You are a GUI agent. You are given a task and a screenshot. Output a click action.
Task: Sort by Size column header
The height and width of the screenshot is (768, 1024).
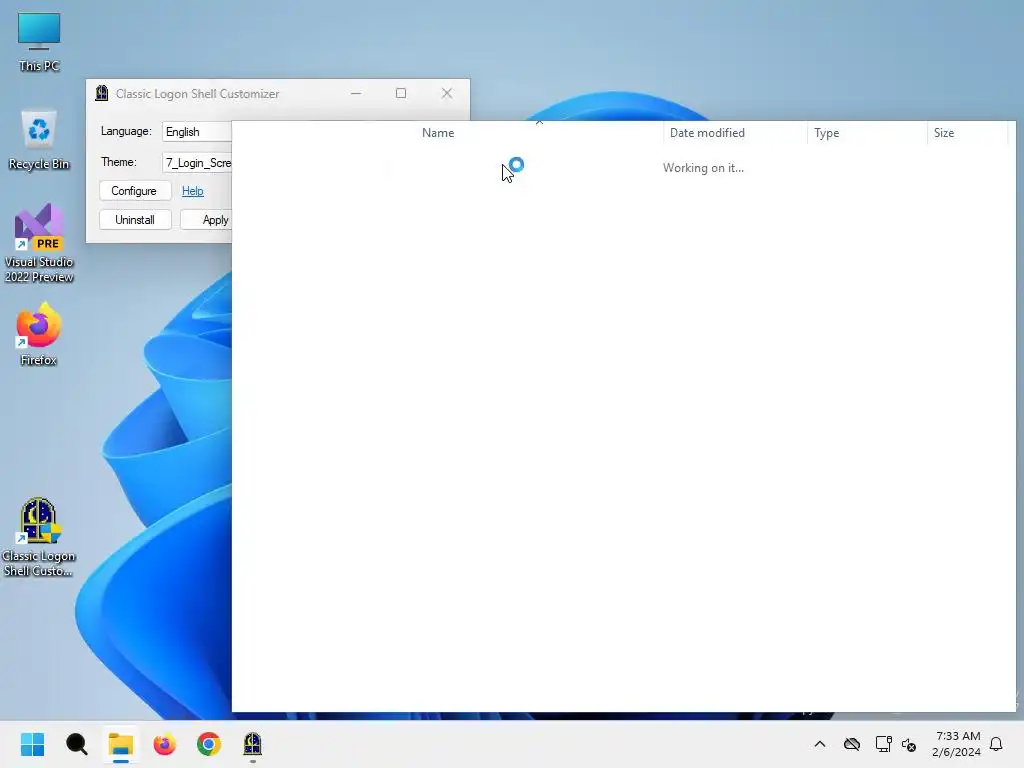pos(968,133)
